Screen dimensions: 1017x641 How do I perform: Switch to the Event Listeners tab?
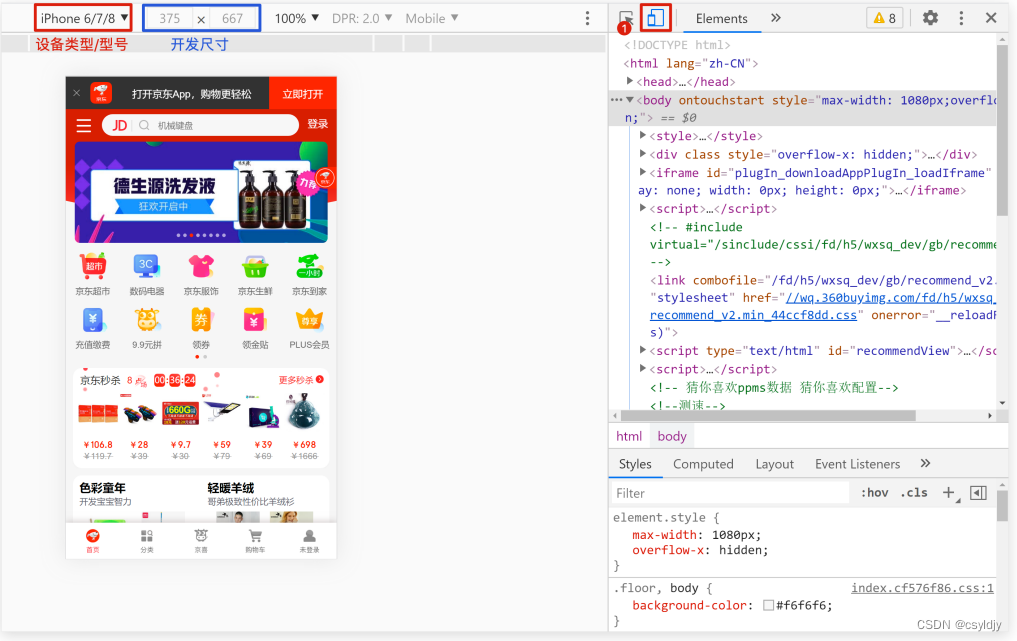pos(857,463)
